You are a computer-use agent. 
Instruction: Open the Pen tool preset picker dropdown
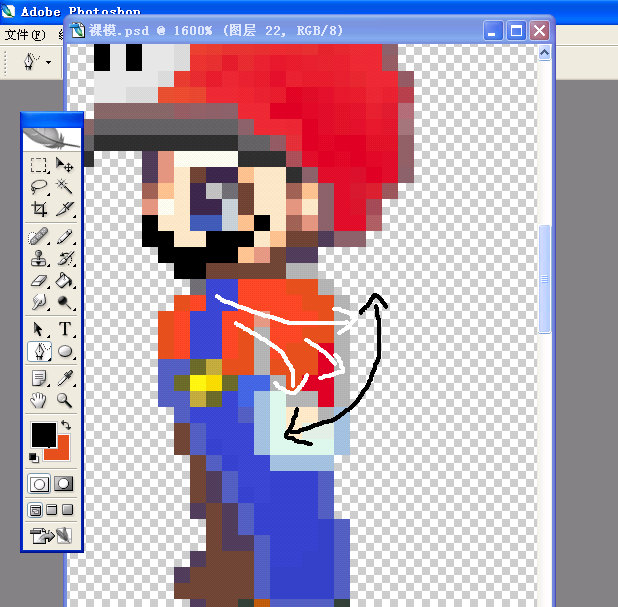[x=48, y=62]
